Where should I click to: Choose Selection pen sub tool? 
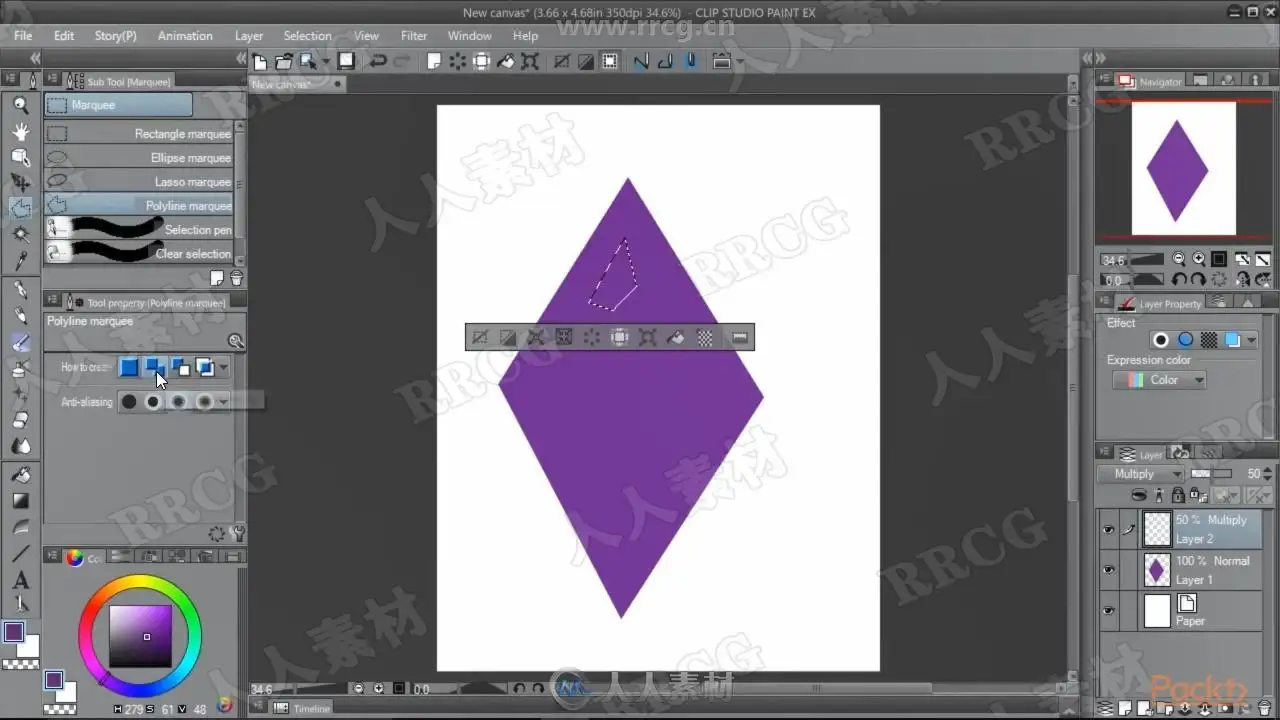click(139, 230)
